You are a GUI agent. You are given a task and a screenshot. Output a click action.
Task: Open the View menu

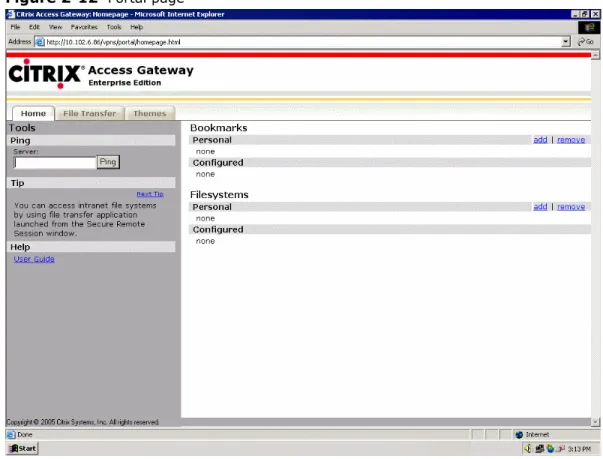[x=55, y=27]
